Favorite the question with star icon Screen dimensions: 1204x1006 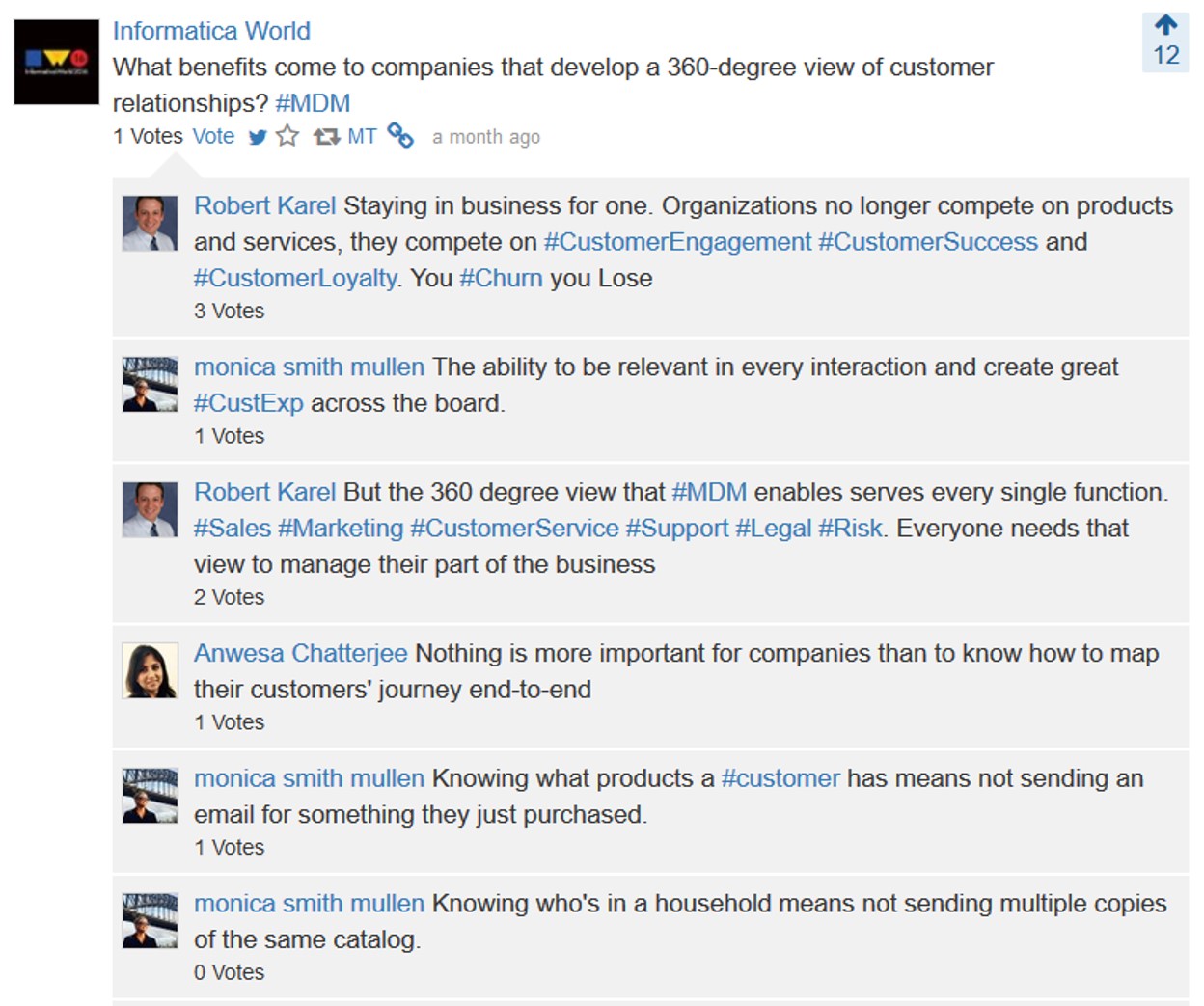pyautogui.click(x=287, y=136)
